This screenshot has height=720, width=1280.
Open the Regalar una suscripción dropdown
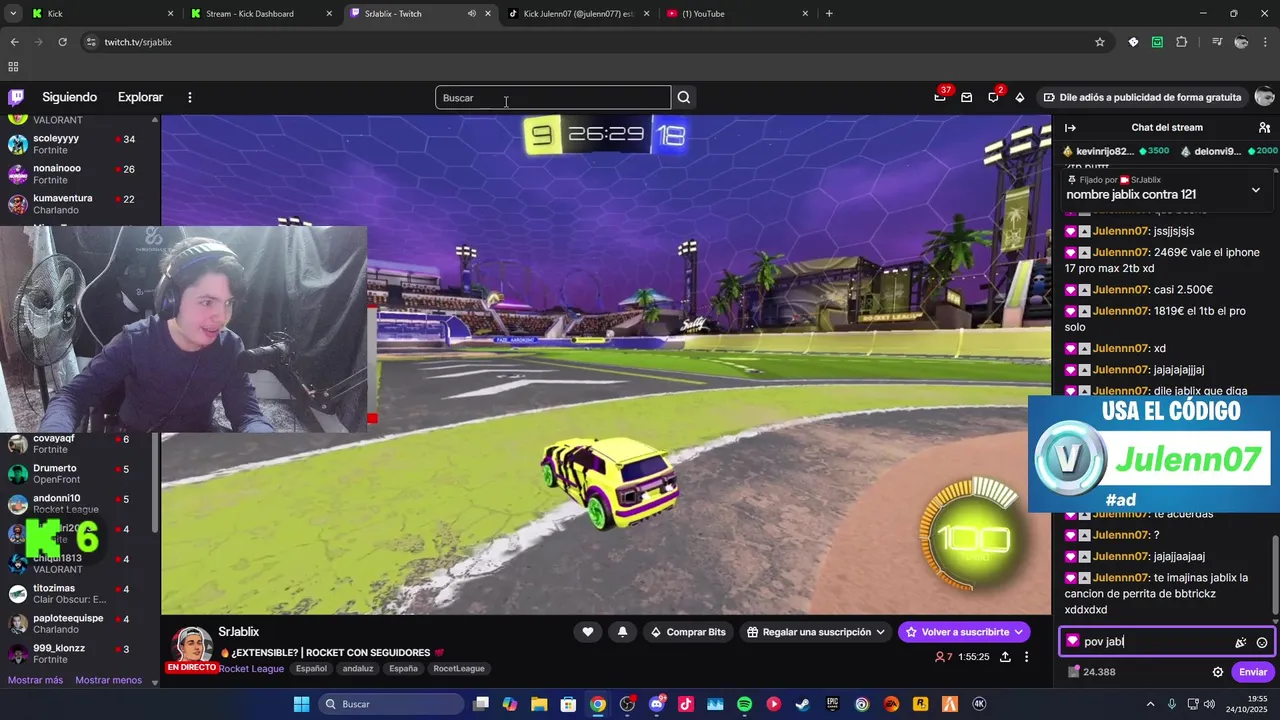tap(817, 632)
